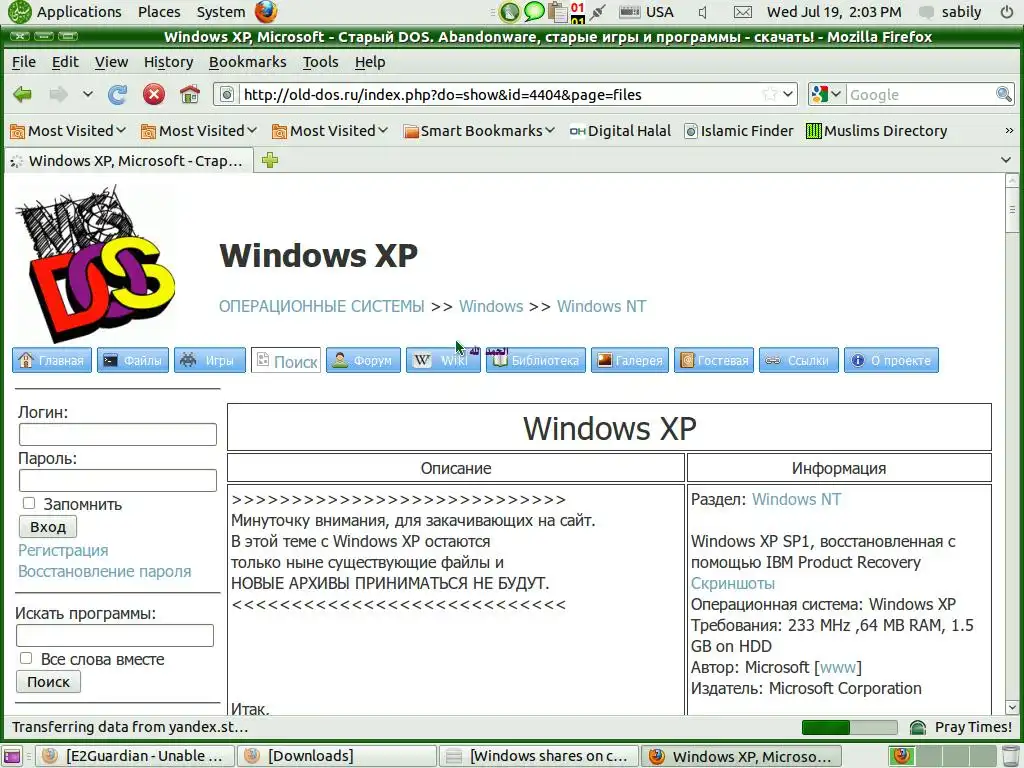Click the page loading progress bar
Image resolution: width=1024 pixels, height=768 pixels.
point(849,727)
